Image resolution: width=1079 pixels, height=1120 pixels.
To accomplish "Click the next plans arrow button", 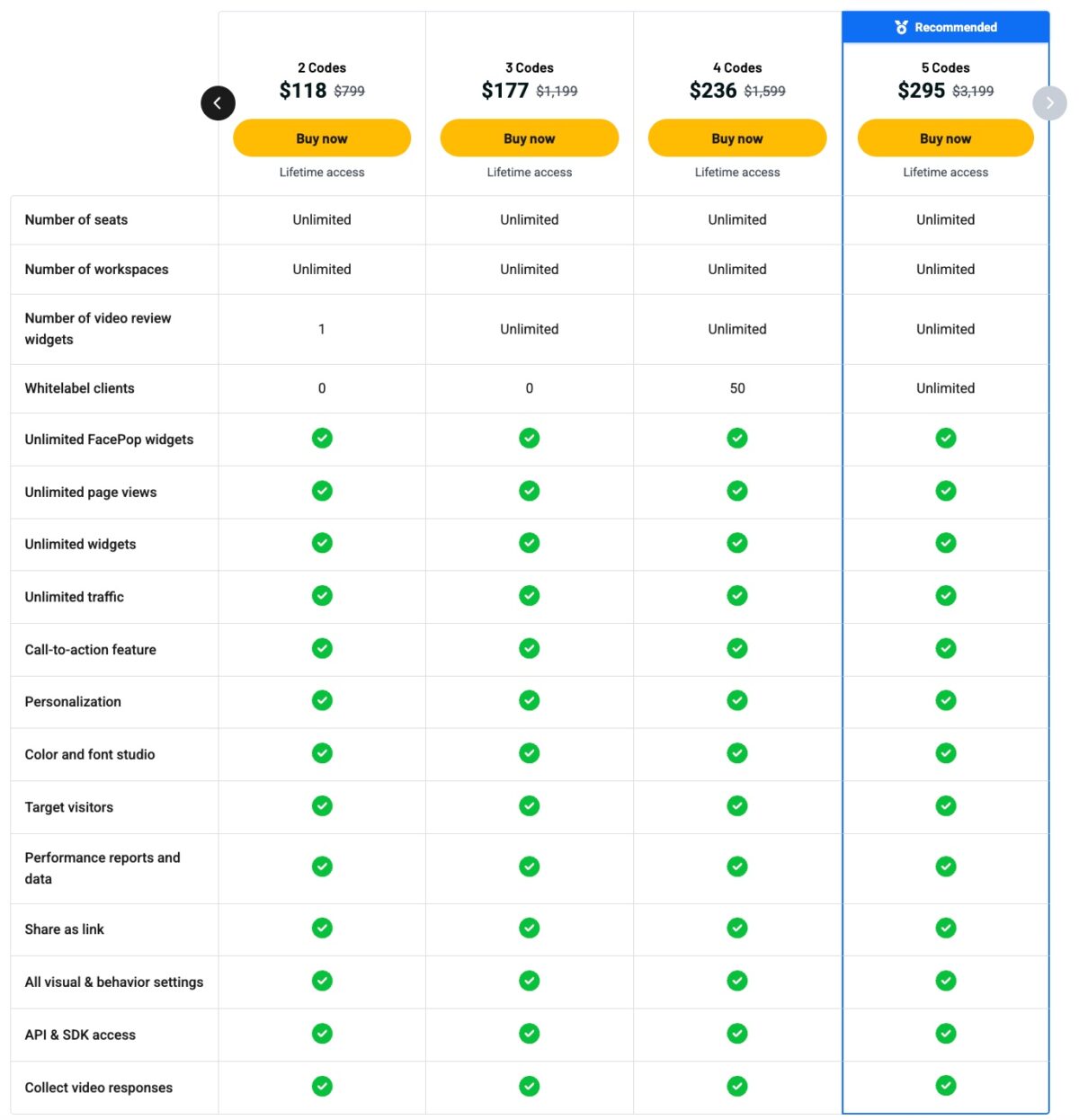I will pyautogui.click(x=1049, y=103).
